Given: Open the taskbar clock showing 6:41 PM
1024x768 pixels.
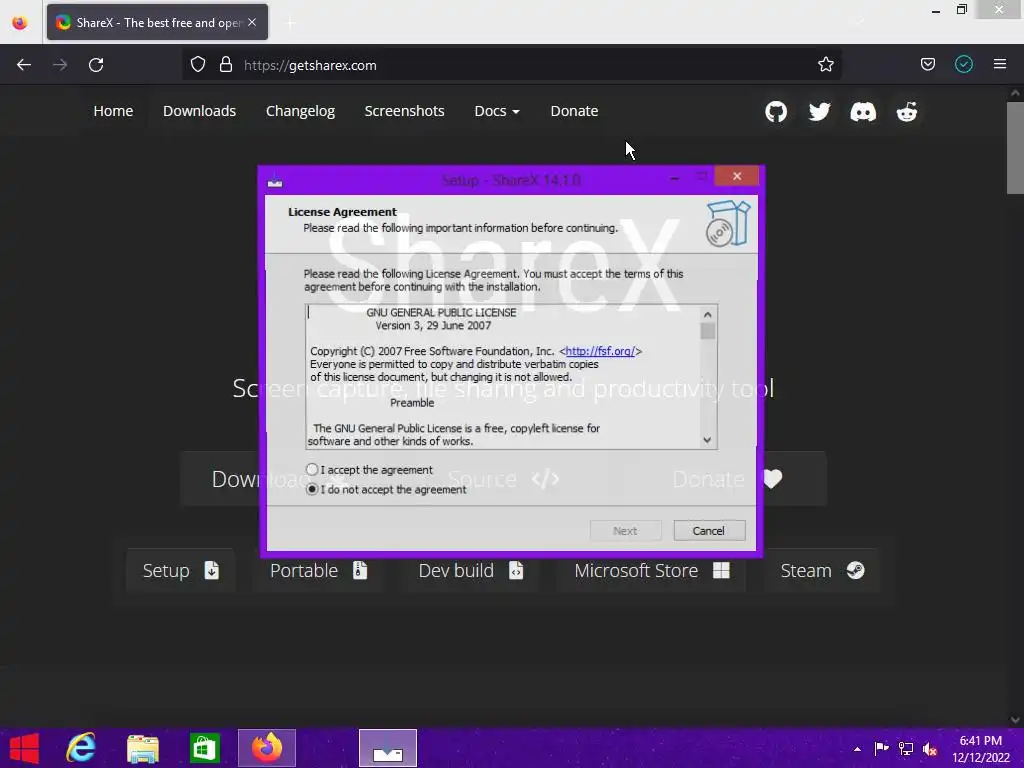Looking at the screenshot, I should point(980,748).
